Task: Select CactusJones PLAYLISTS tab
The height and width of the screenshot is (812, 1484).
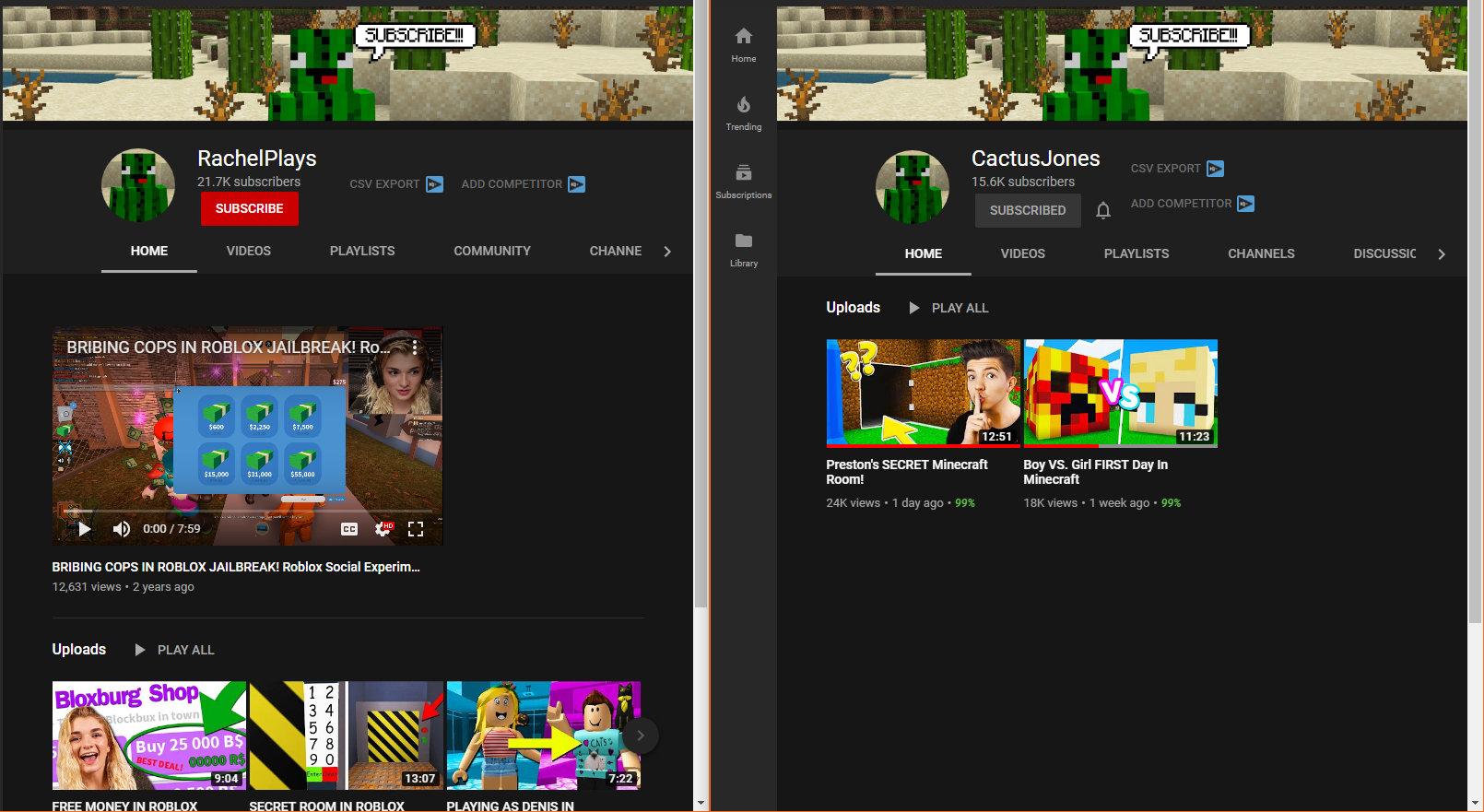Action: click(1137, 253)
